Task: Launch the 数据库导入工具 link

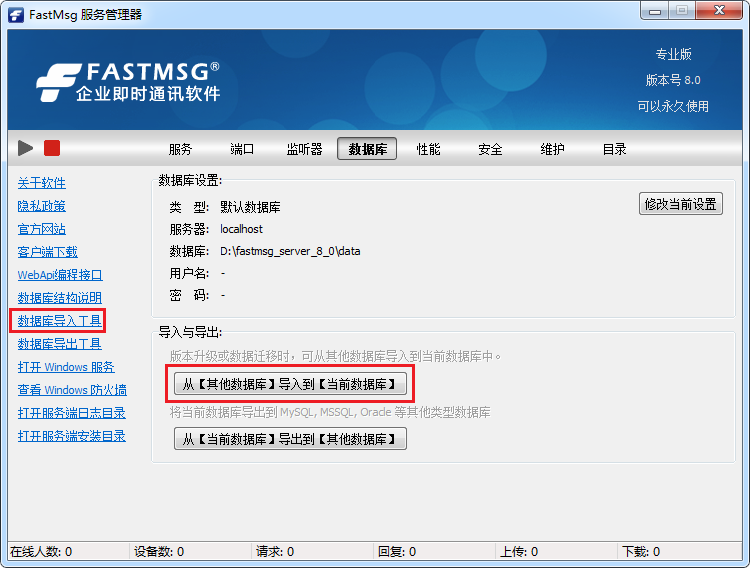Action: tap(60, 321)
